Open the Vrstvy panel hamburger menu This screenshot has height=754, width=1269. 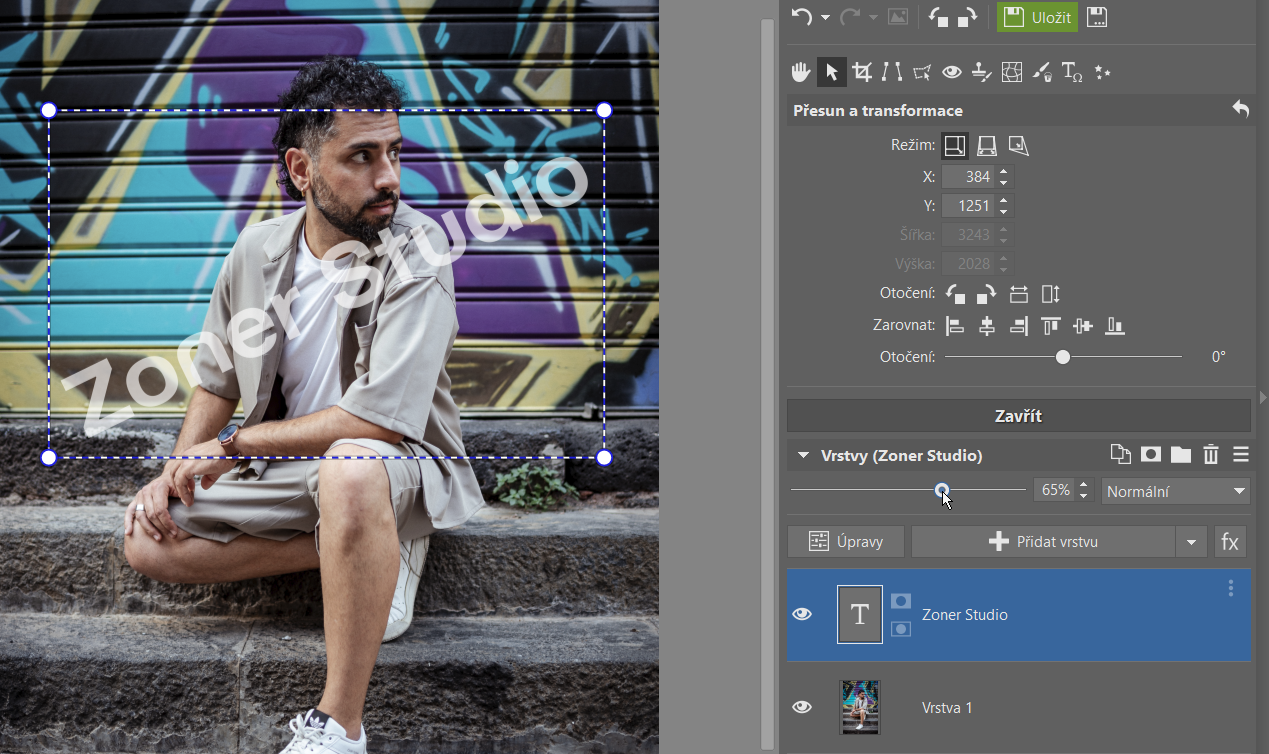(1241, 455)
